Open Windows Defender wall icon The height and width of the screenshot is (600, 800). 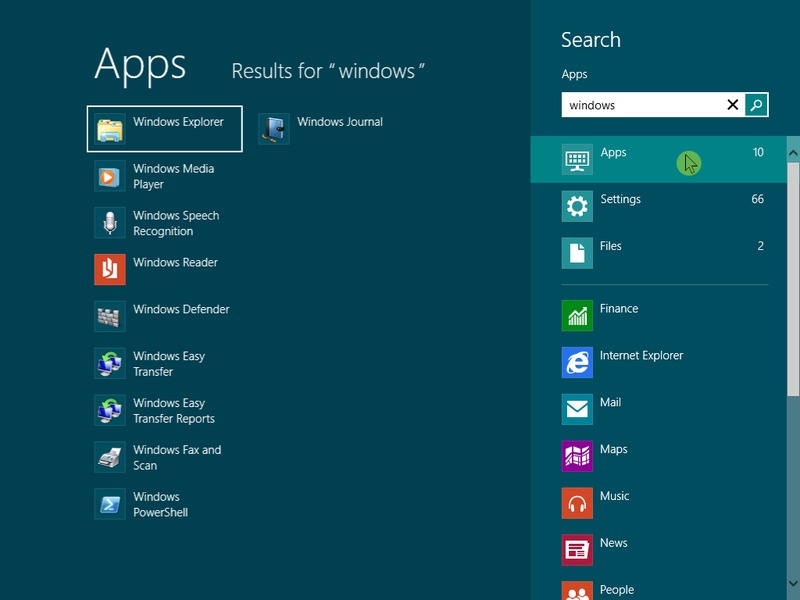[110, 316]
